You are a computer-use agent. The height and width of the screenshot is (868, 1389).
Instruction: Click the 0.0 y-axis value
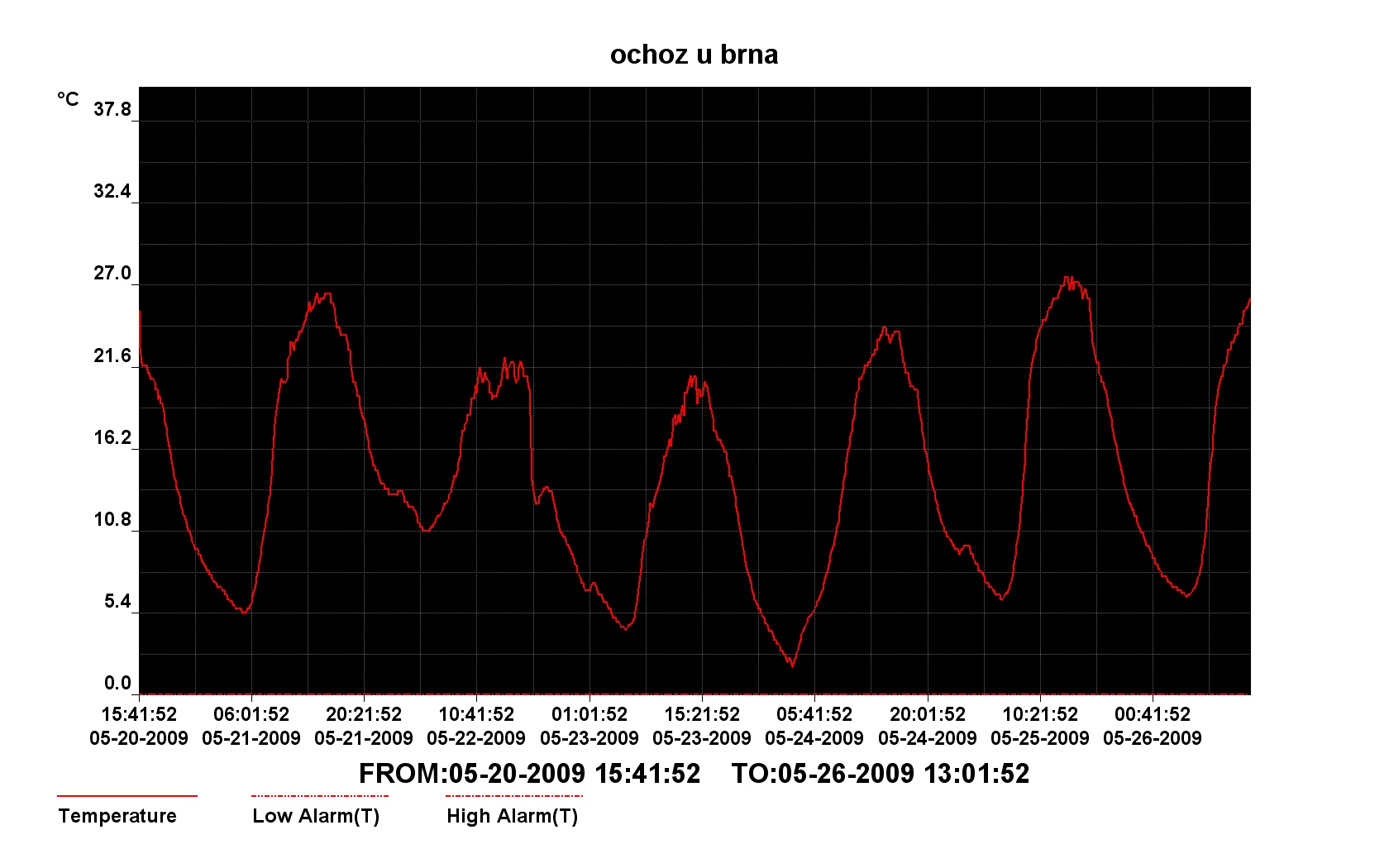coord(117,683)
